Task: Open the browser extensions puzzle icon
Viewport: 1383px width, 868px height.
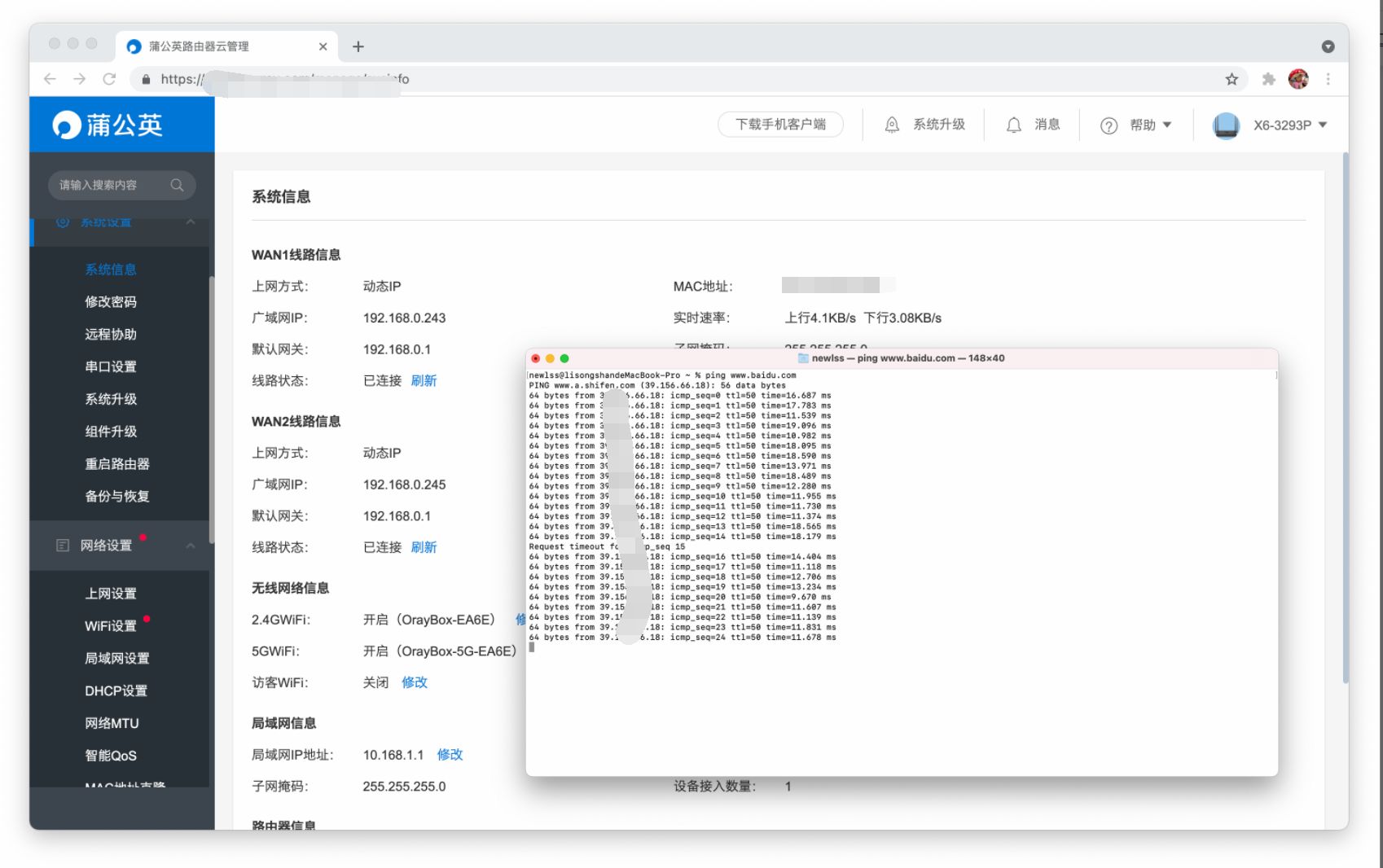Action: click(1268, 79)
